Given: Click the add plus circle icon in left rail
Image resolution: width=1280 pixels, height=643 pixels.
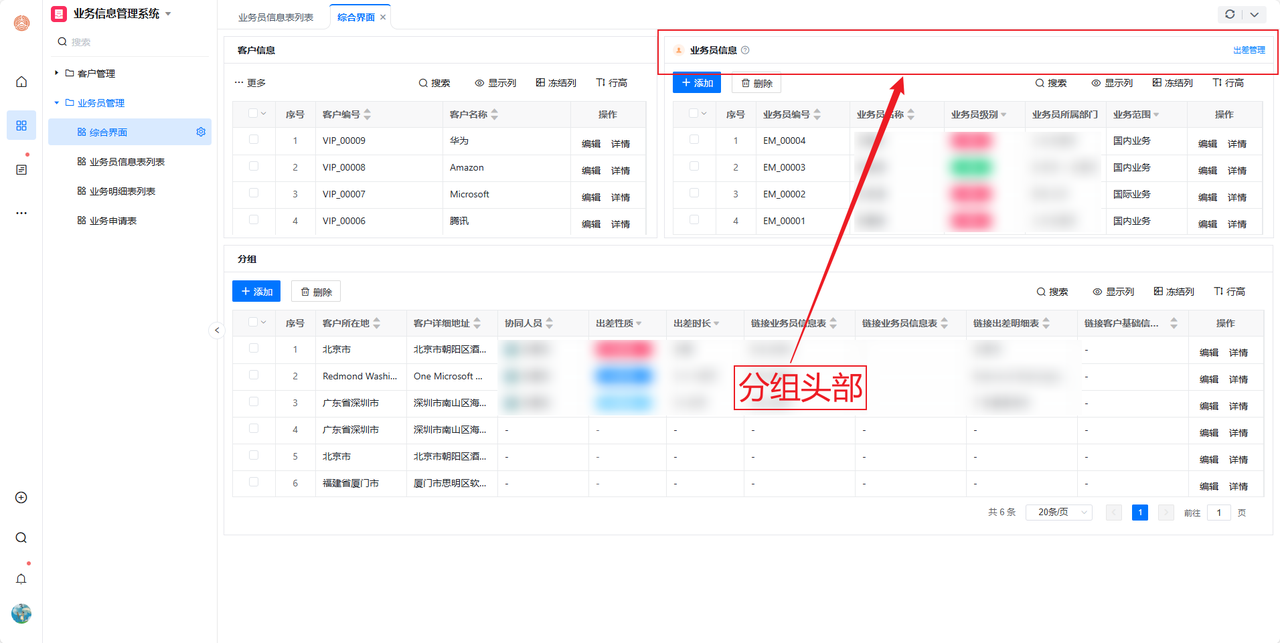Looking at the screenshot, I should tap(21, 498).
